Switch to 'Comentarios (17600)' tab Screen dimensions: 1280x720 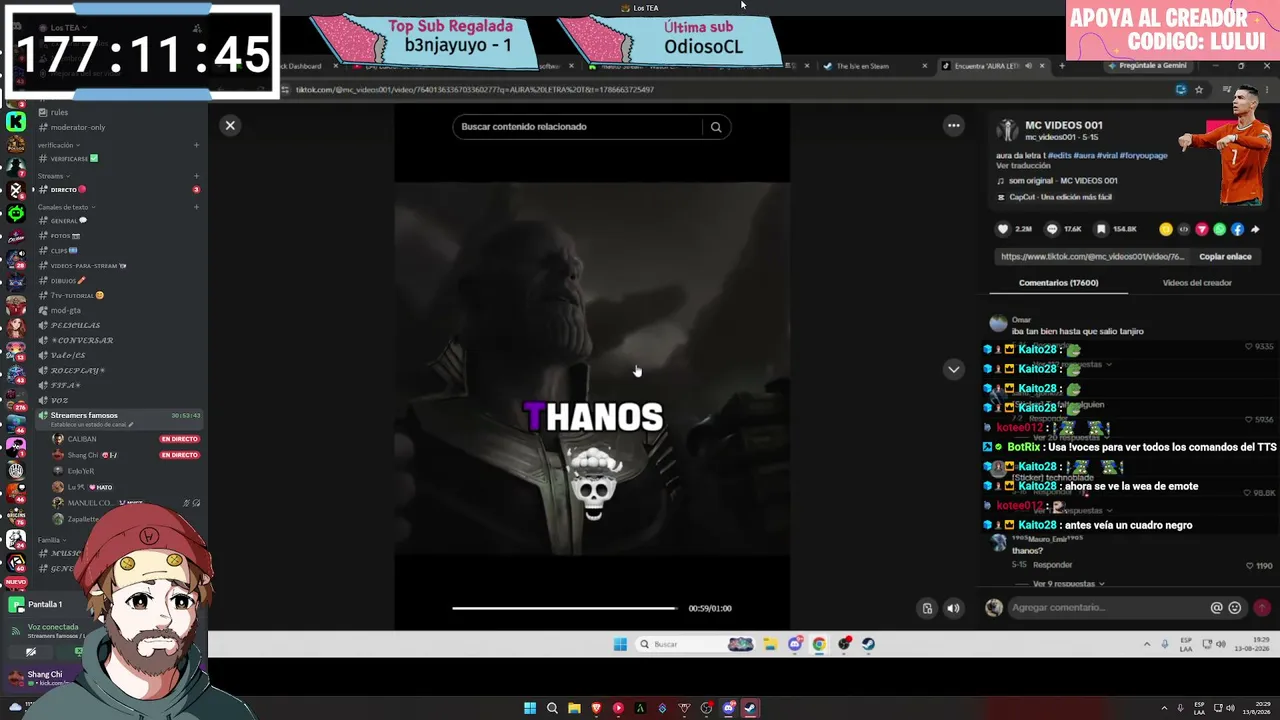pyautogui.click(x=1058, y=283)
